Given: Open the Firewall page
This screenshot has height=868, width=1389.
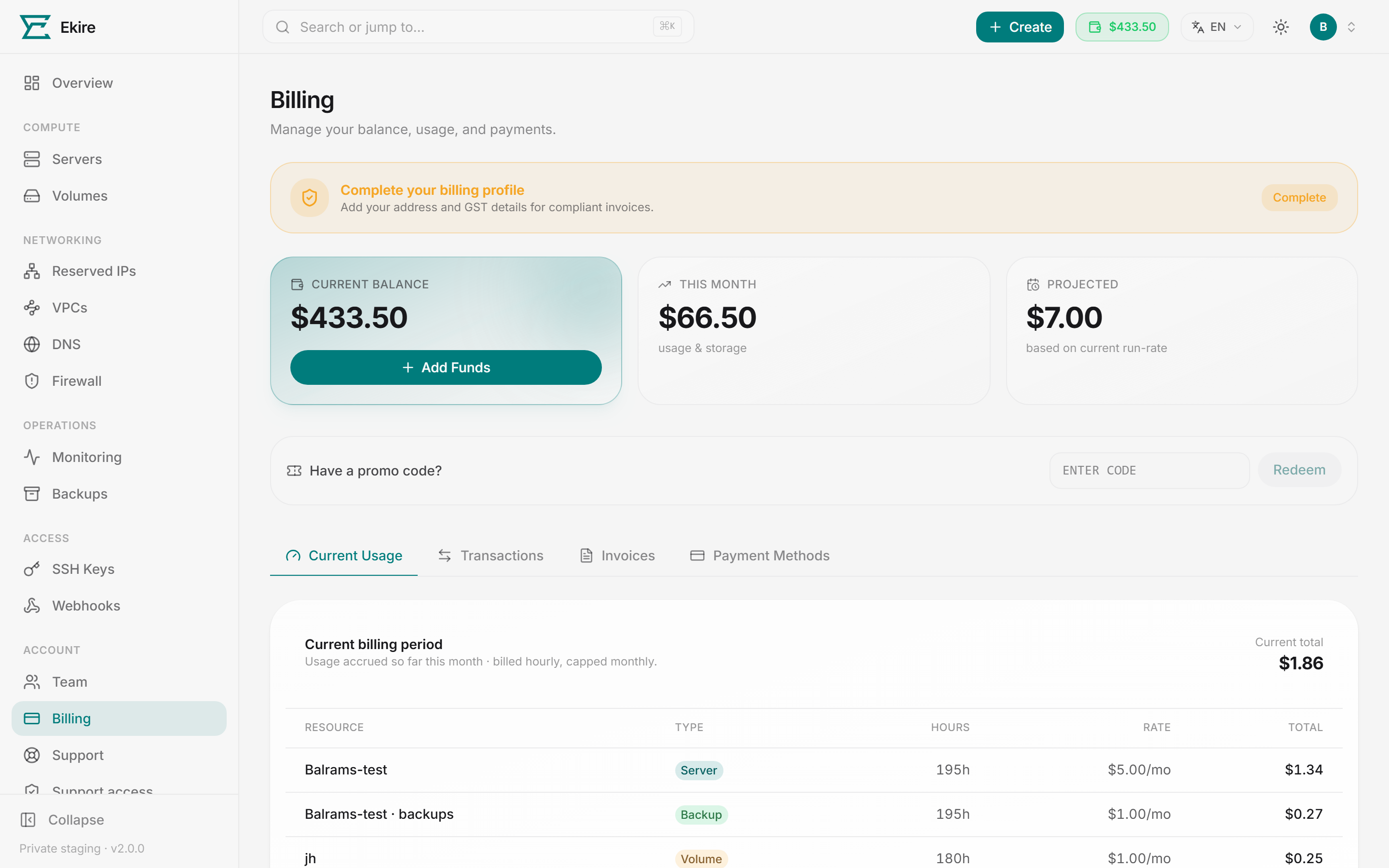Looking at the screenshot, I should click(x=119, y=381).
